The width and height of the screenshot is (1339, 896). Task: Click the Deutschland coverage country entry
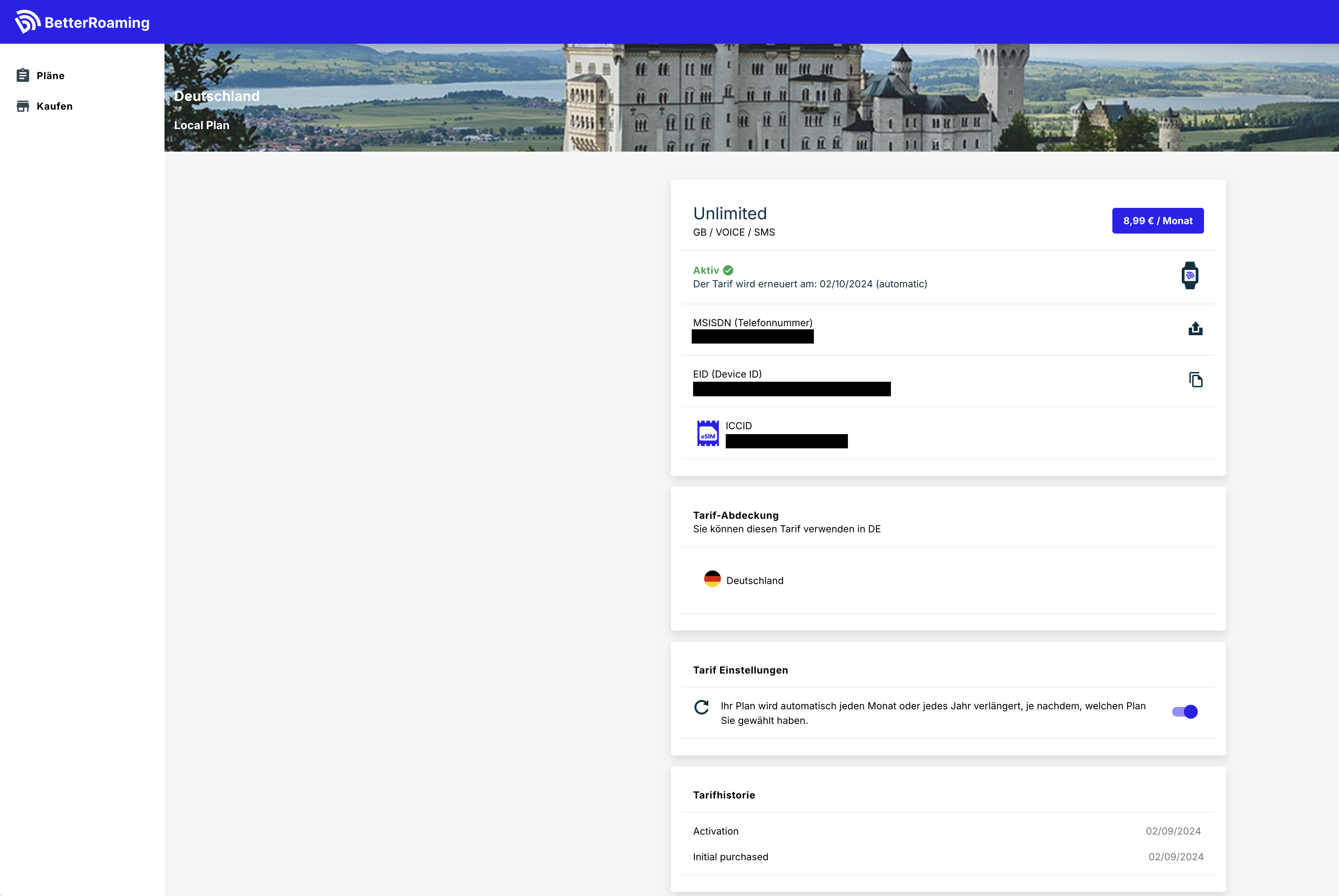(755, 581)
